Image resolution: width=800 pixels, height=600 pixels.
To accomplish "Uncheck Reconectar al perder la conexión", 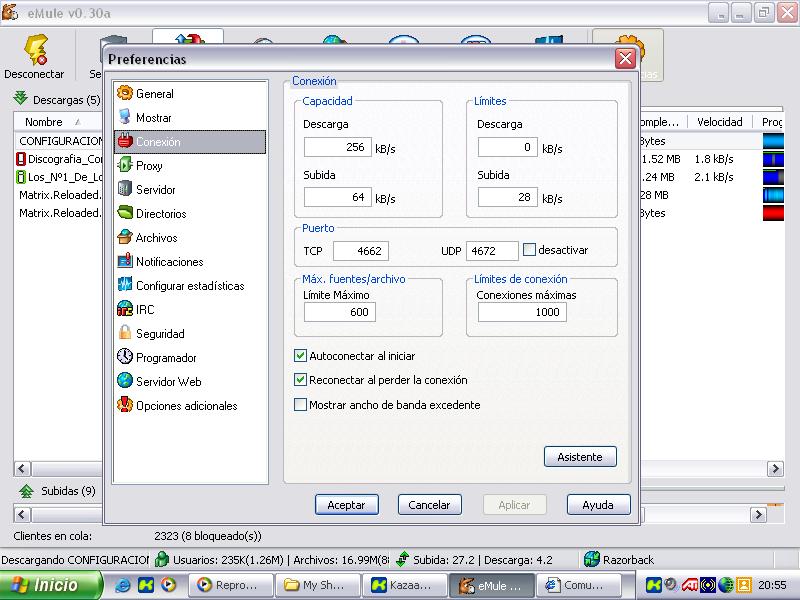I will tap(300, 380).
